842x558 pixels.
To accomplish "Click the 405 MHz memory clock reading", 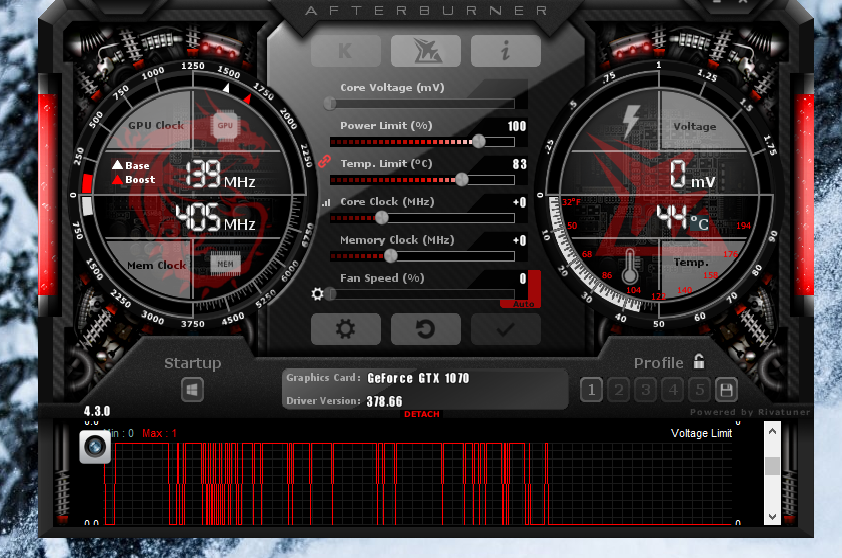I will pos(215,218).
